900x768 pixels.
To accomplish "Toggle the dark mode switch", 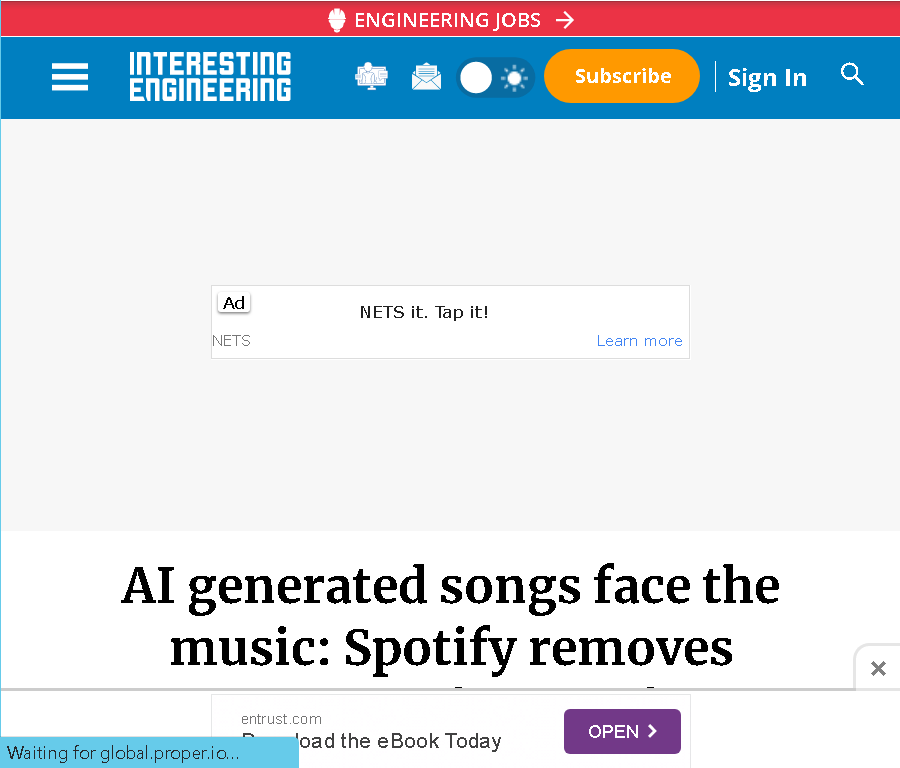I will point(495,77).
